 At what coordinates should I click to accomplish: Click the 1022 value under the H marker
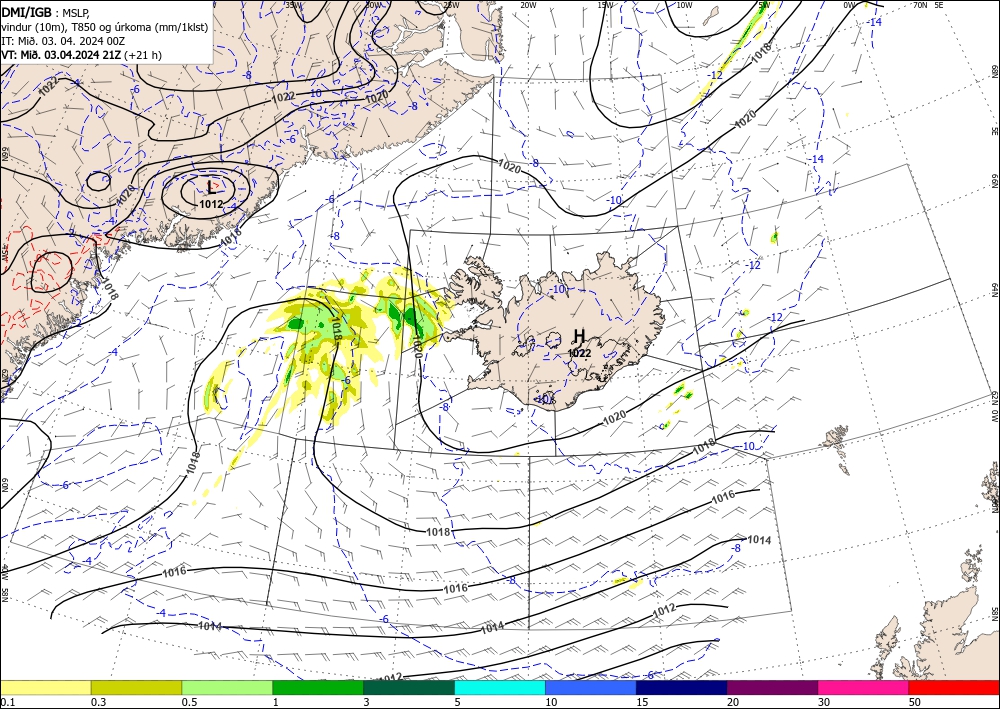pyautogui.click(x=580, y=353)
